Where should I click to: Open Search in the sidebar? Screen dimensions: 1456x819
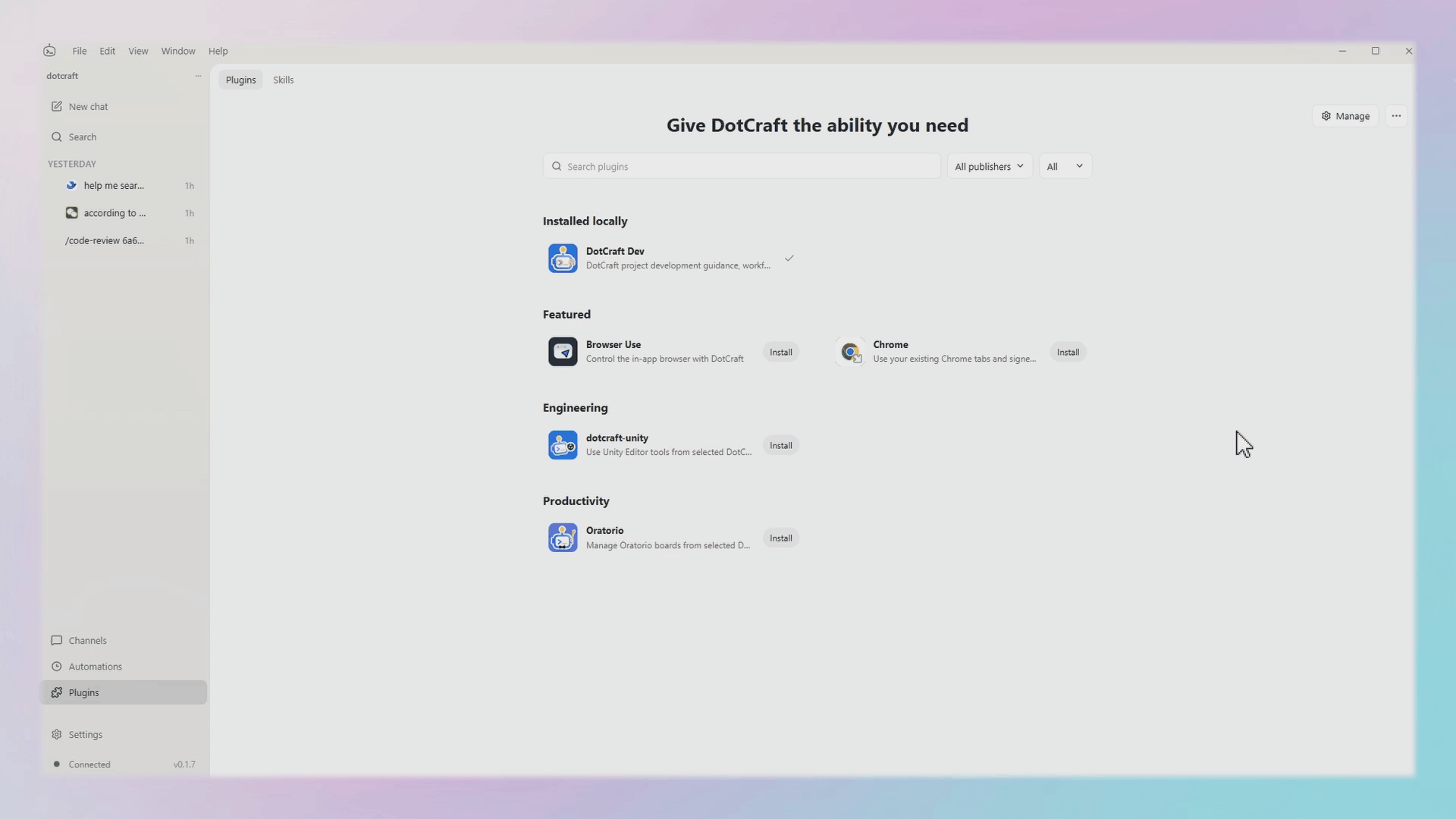click(x=124, y=137)
